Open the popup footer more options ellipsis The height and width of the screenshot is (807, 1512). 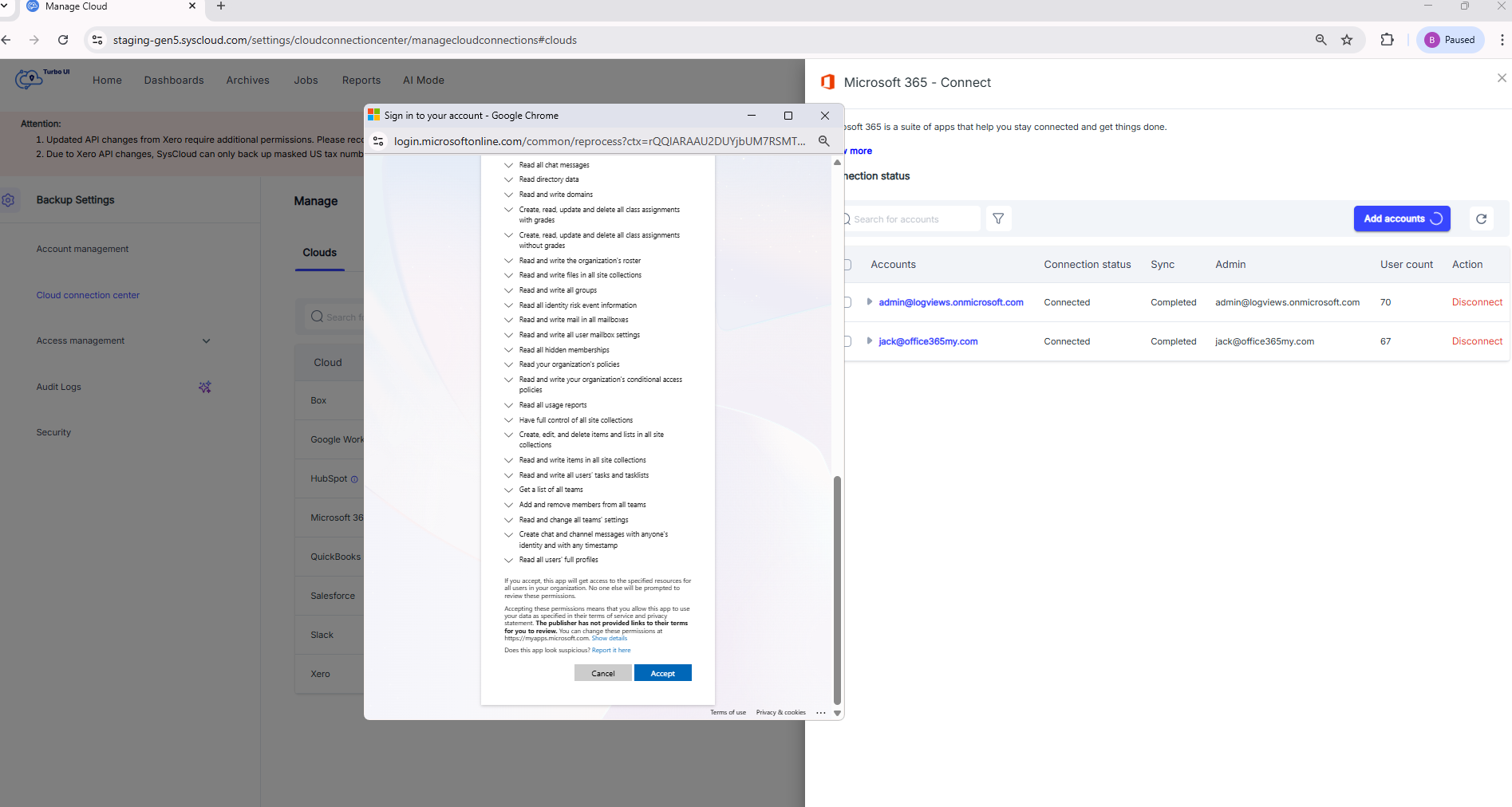tap(820, 713)
